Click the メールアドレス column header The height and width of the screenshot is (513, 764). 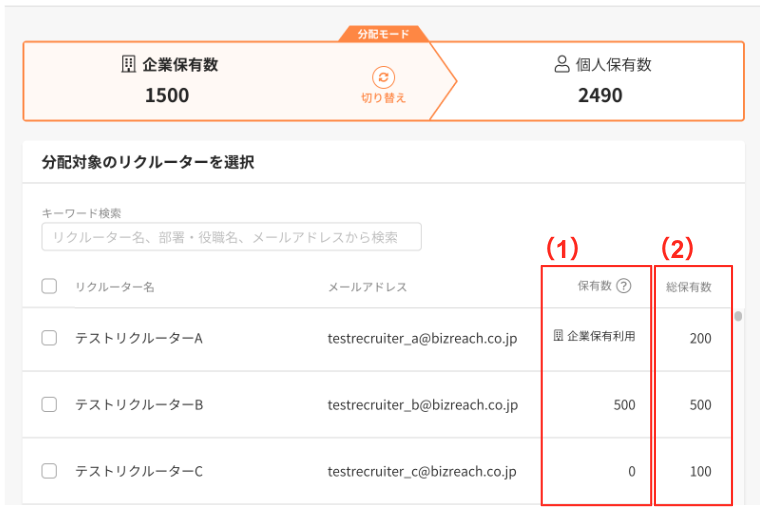367,287
